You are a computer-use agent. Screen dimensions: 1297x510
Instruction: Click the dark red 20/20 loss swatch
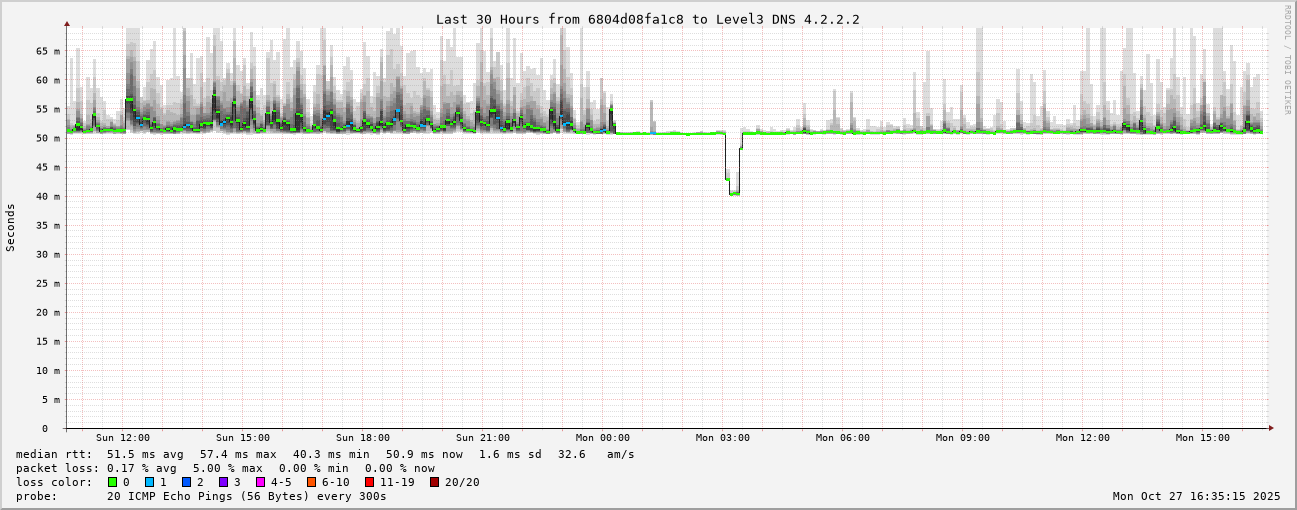click(x=434, y=482)
